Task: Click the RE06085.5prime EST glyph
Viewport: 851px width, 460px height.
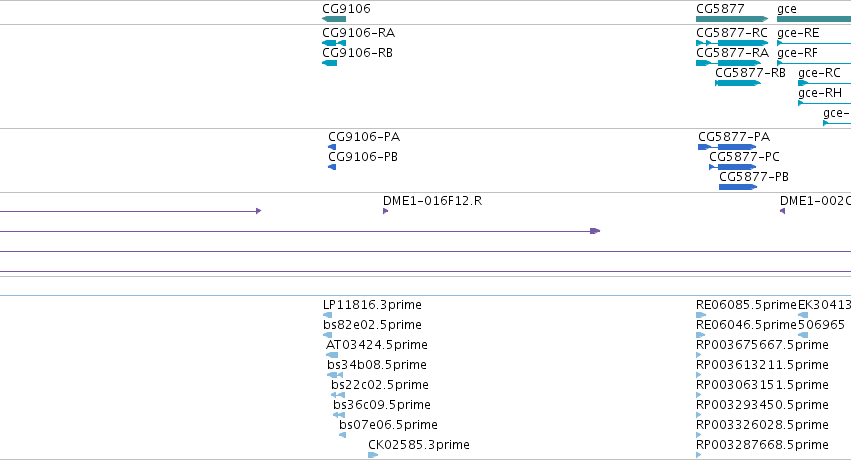Action: (701, 315)
